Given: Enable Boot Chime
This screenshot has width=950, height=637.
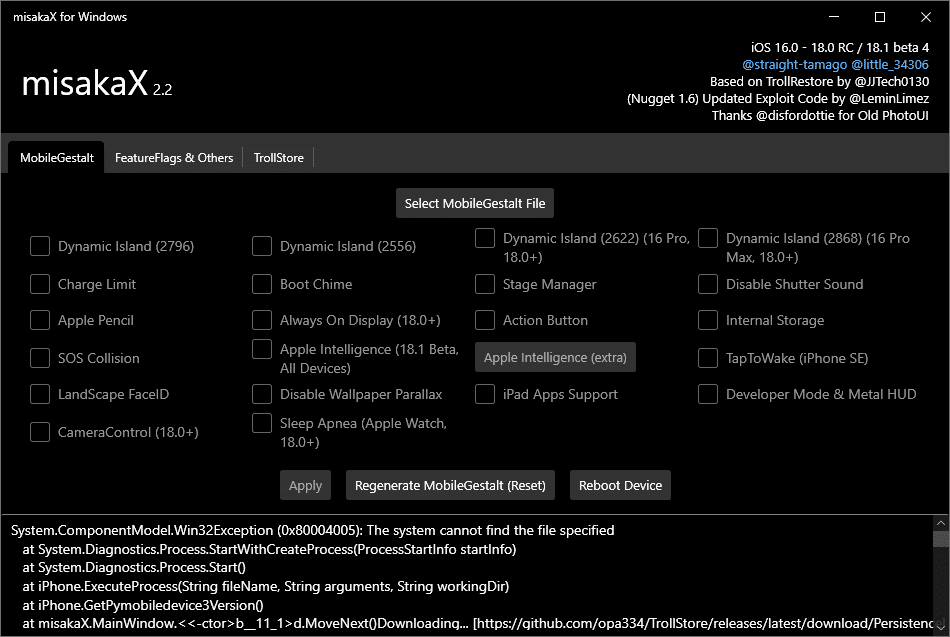Looking at the screenshot, I should pos(262,284).
